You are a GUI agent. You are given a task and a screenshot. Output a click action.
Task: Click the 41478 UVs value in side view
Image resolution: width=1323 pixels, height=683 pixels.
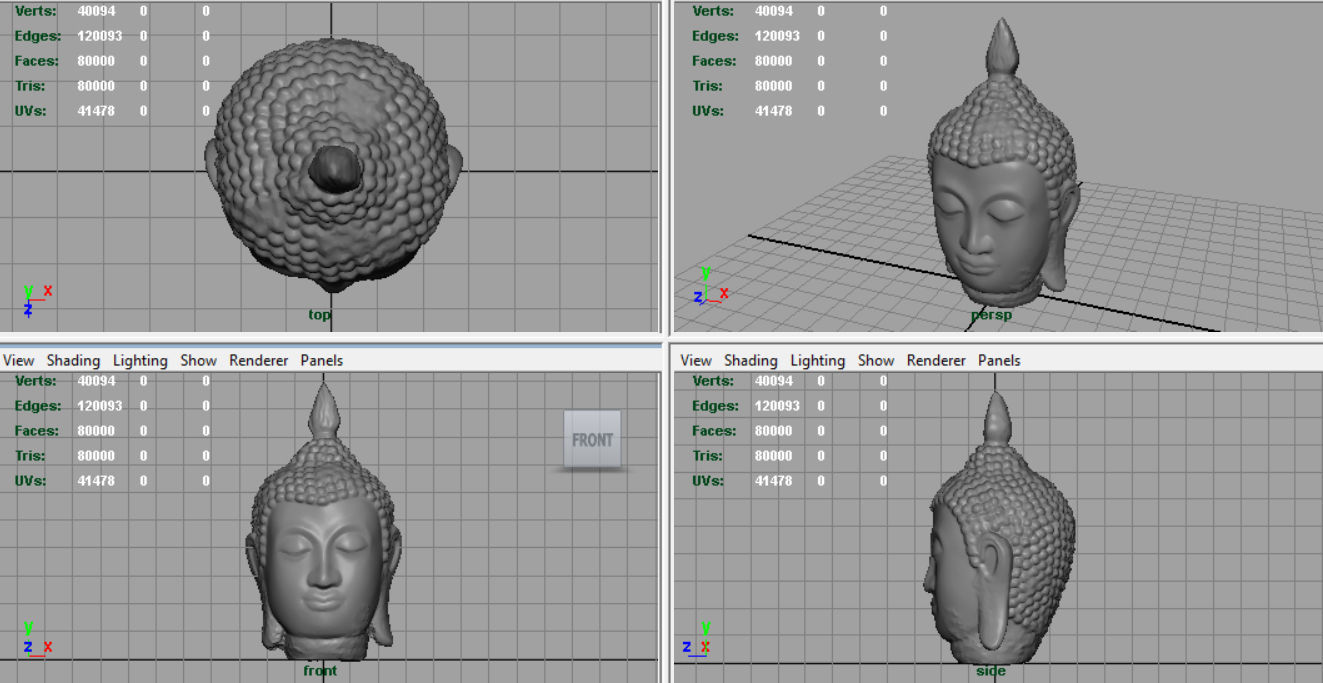pyautogui.click(x=774, y=481)
